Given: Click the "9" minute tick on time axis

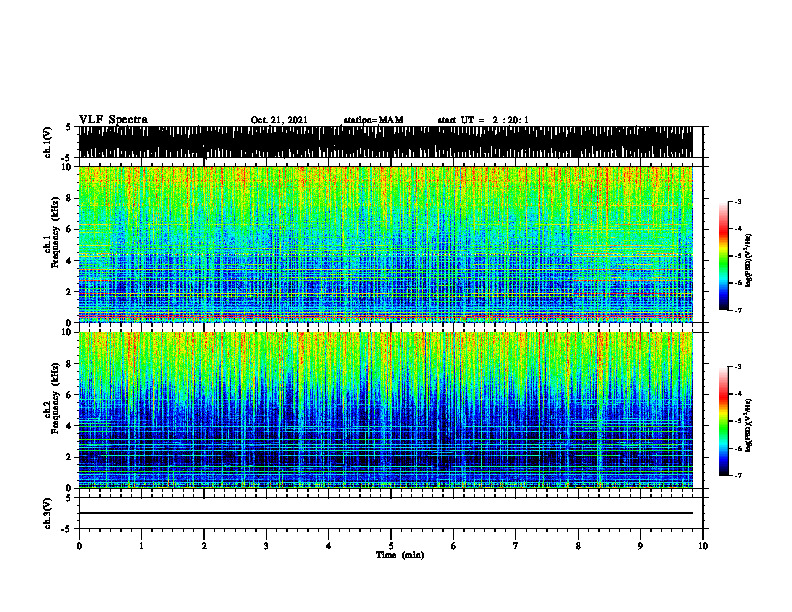Looking at the screenshot, I should (x=640, y=546).
